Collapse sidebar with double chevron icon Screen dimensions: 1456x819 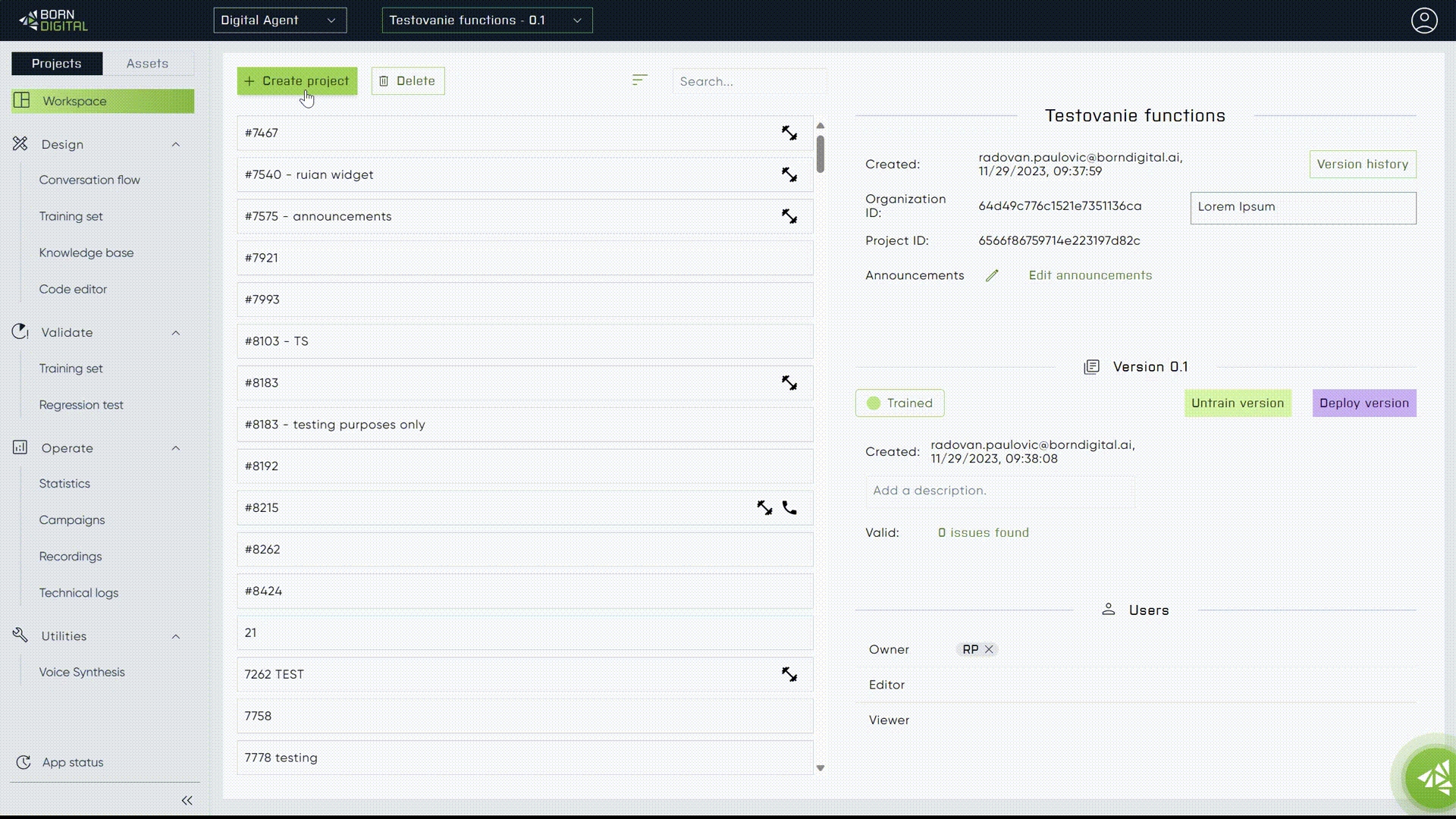(x=187, y=801)
